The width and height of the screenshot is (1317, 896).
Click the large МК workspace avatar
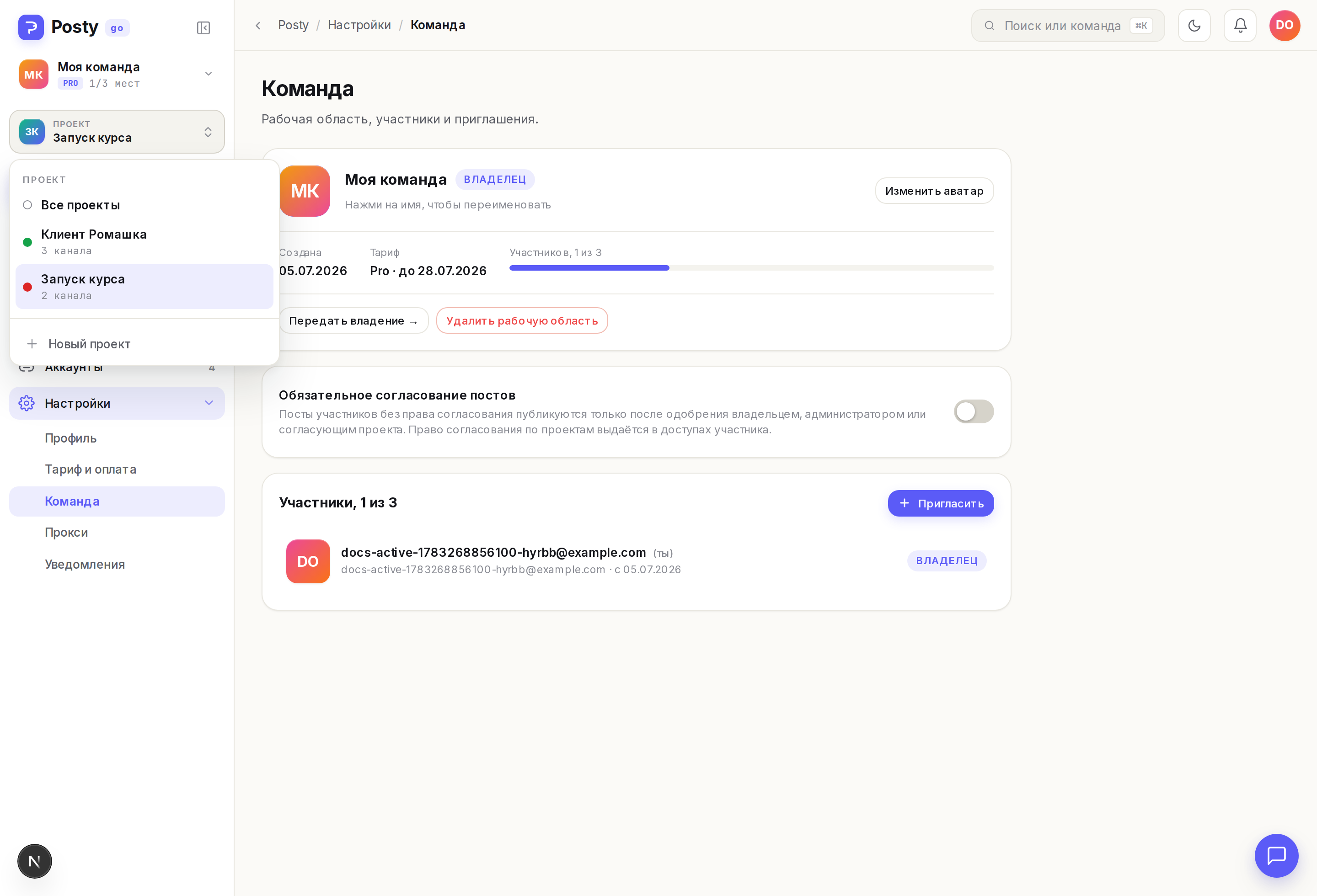pos(305,191)
